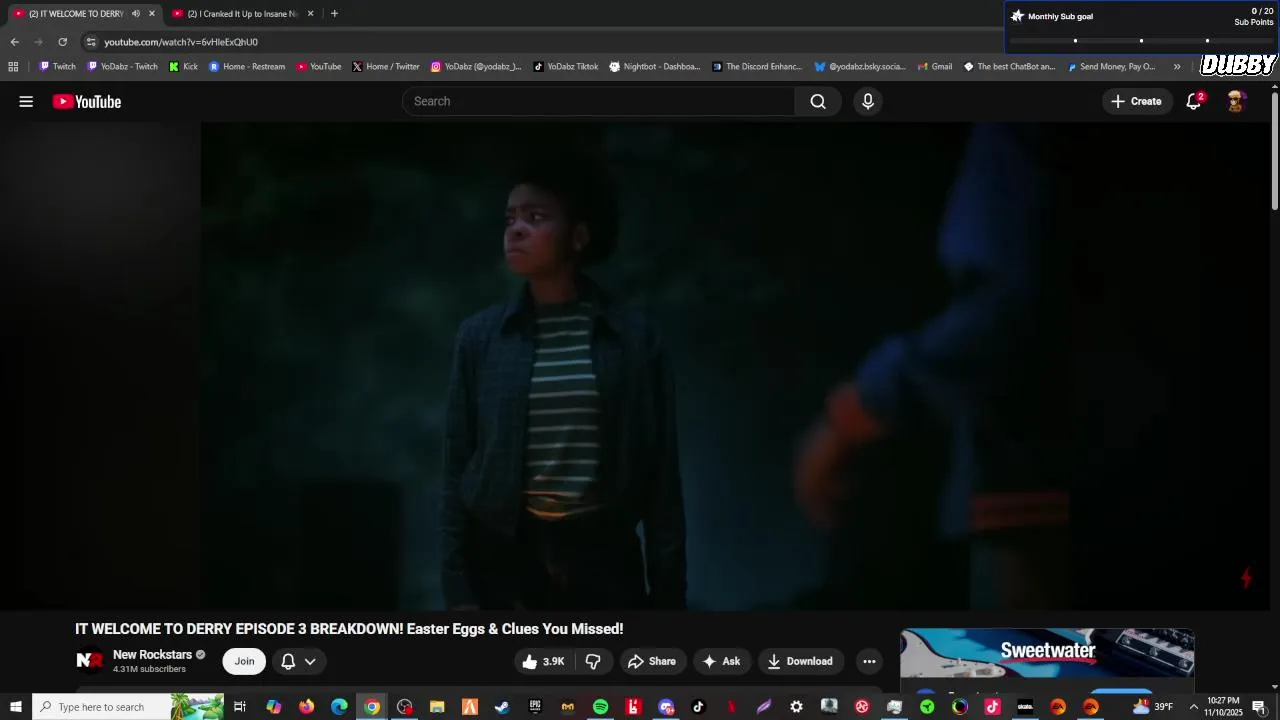Open the New Rockstars channel name link
Screen dimensions: 1280x720
coord(152,655)
